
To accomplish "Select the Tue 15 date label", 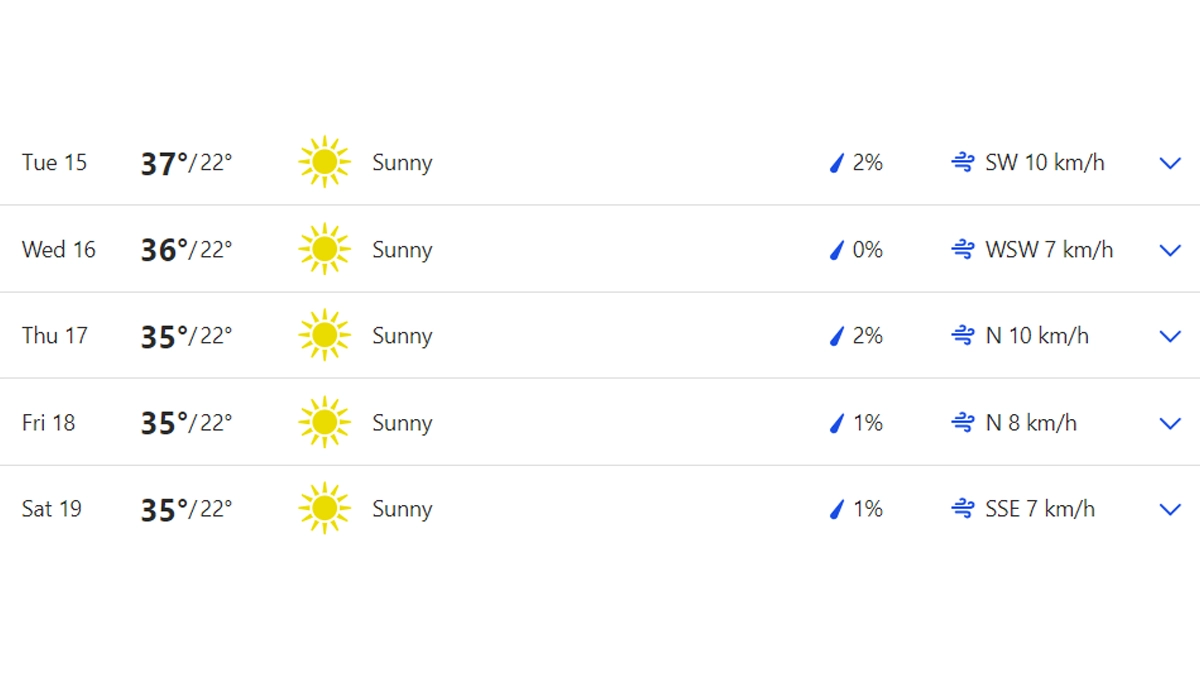I will (x=54, y=163).
